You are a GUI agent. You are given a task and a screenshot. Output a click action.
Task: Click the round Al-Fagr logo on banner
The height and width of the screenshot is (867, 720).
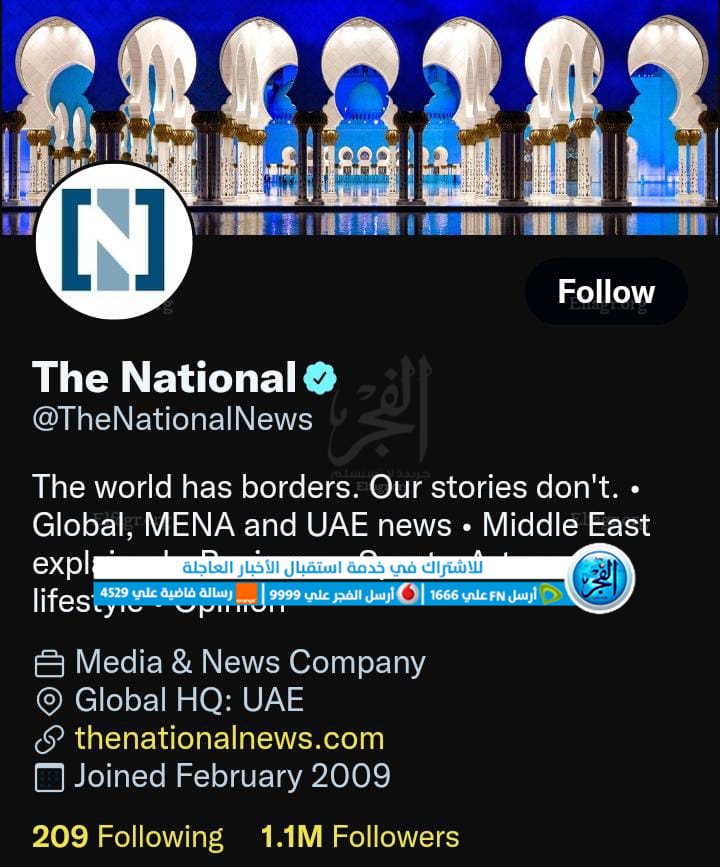[601, 578]
